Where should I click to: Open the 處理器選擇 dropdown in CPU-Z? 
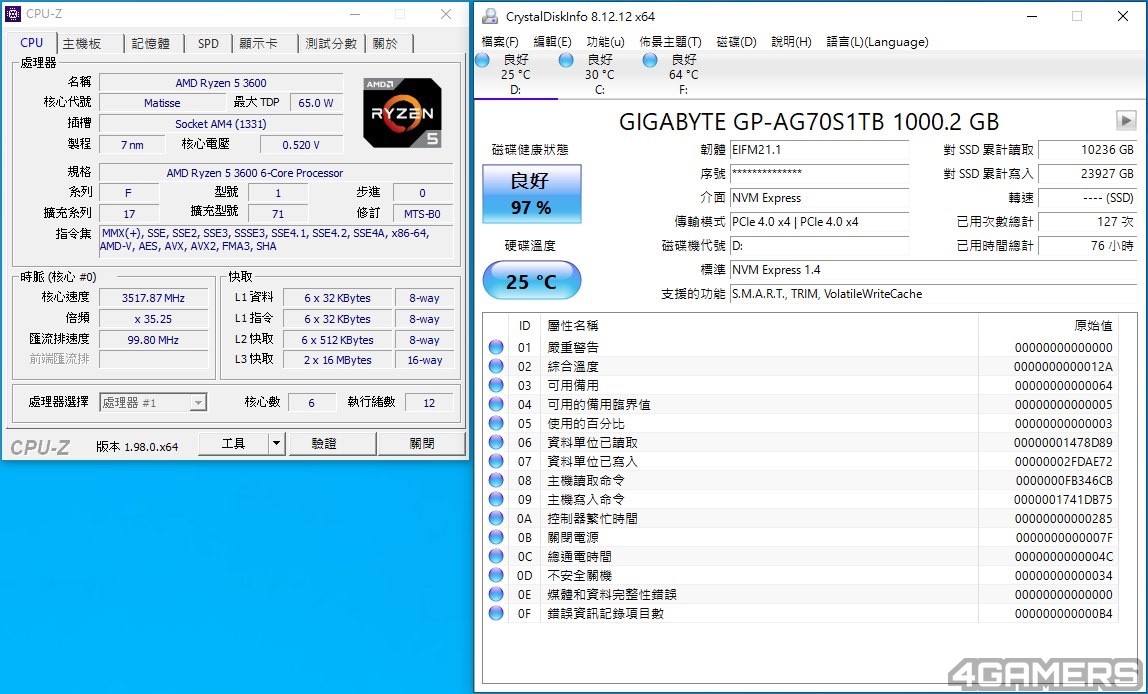153,402
